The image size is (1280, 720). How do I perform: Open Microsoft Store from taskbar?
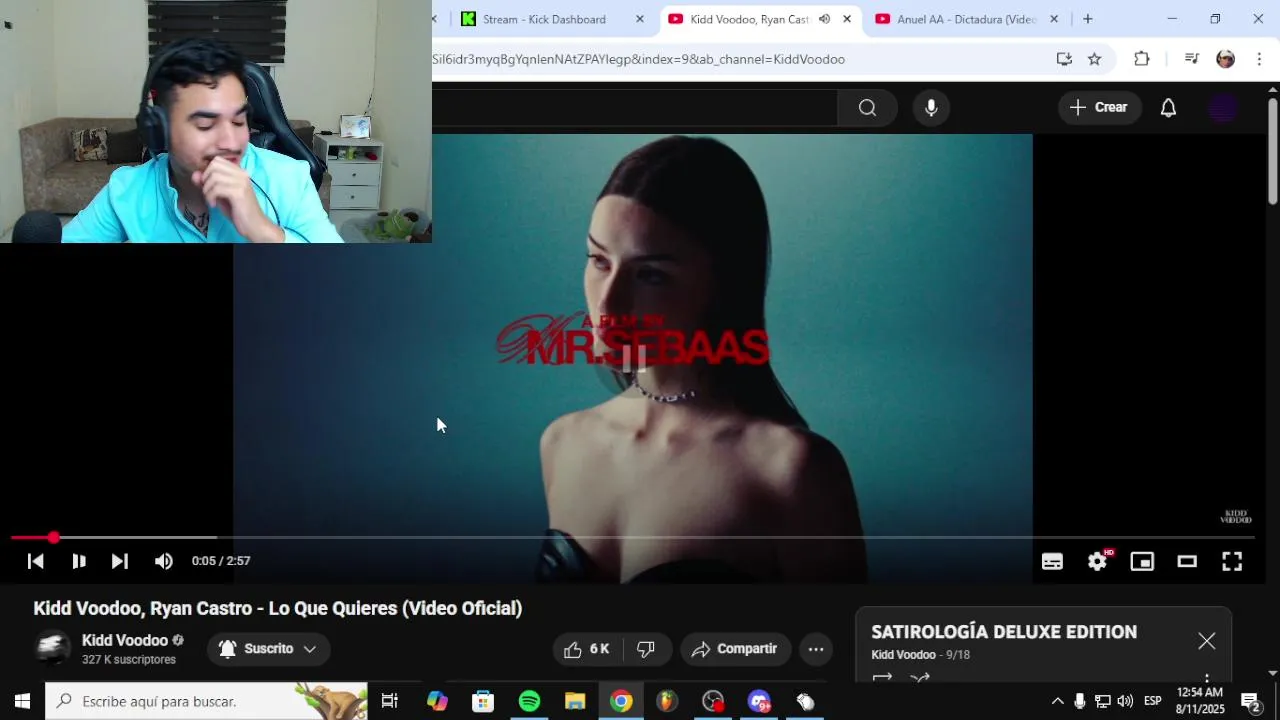(483, 701)
